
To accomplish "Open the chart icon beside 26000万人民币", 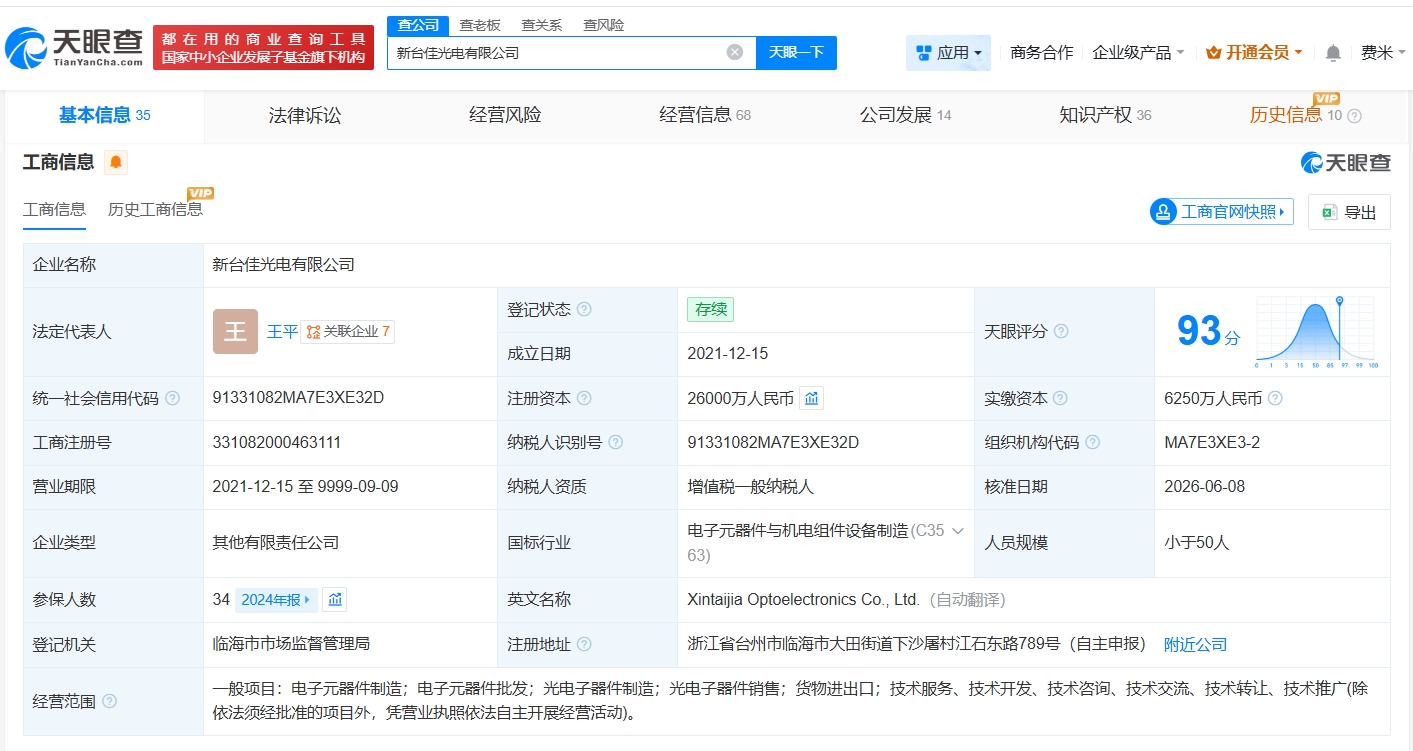I will pyautogui.click(x=812, y=398).
